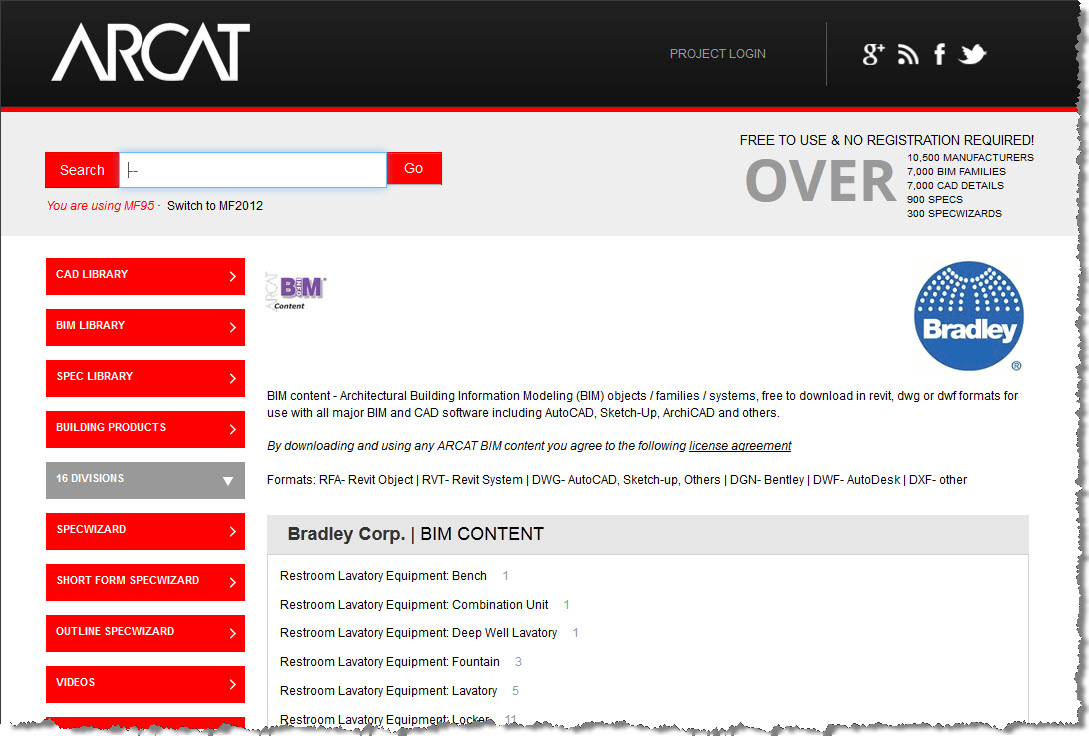Click the ARCAT BIM Content logo

coord(296,292)
